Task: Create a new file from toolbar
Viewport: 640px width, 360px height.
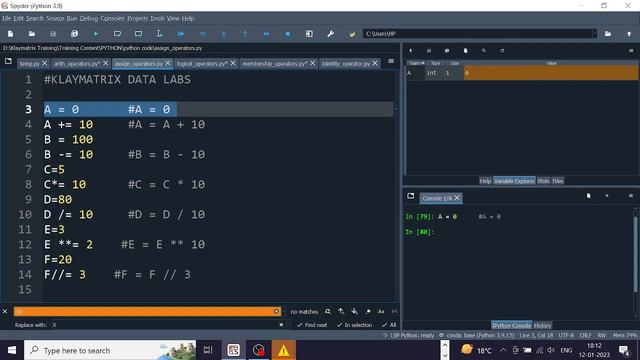Action: [11, 34]
